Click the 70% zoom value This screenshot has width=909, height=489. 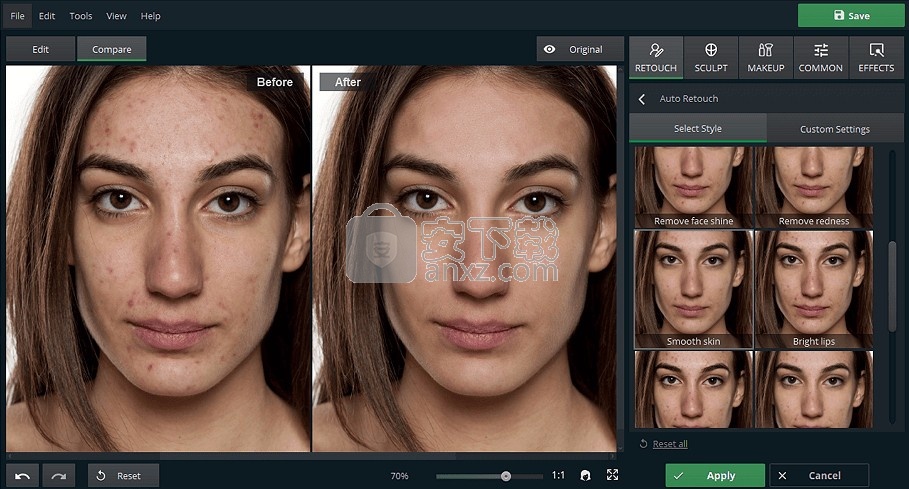click(399, 476)
